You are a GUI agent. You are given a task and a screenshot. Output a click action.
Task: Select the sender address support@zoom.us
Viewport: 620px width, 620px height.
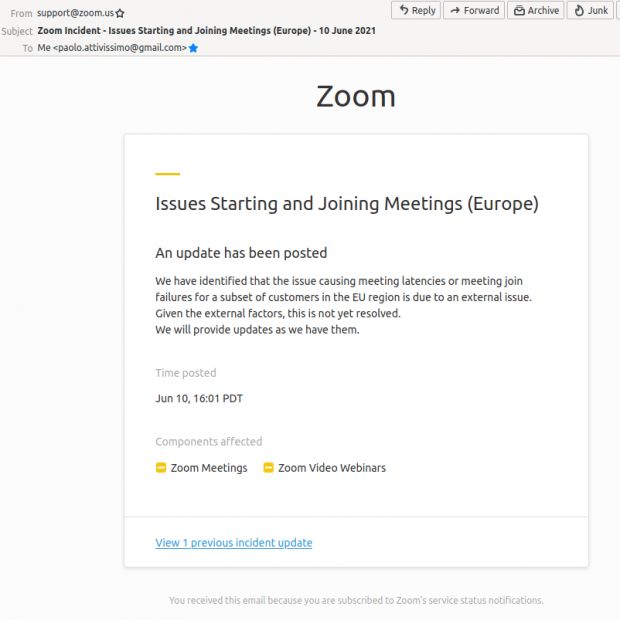pos(76,13)
